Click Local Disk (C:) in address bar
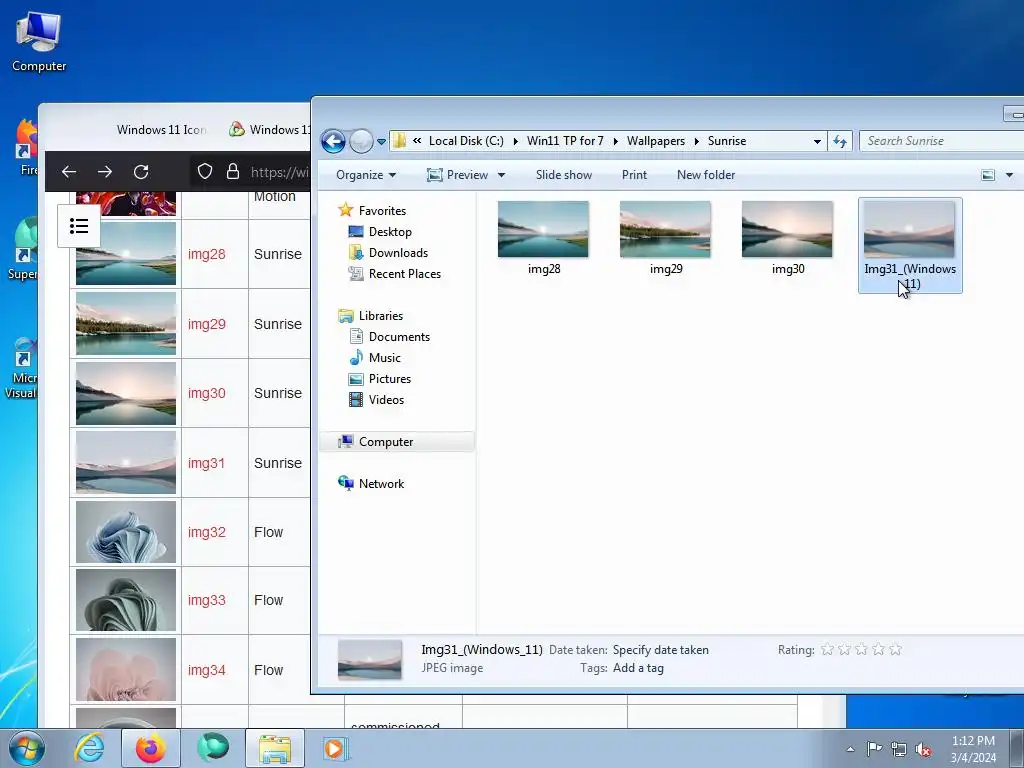1024x768 pixels. coord(466,141)
